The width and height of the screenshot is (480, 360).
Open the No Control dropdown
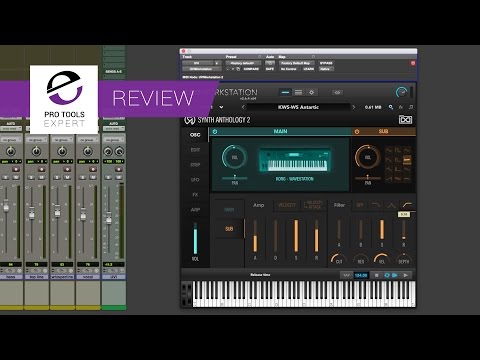289,69
